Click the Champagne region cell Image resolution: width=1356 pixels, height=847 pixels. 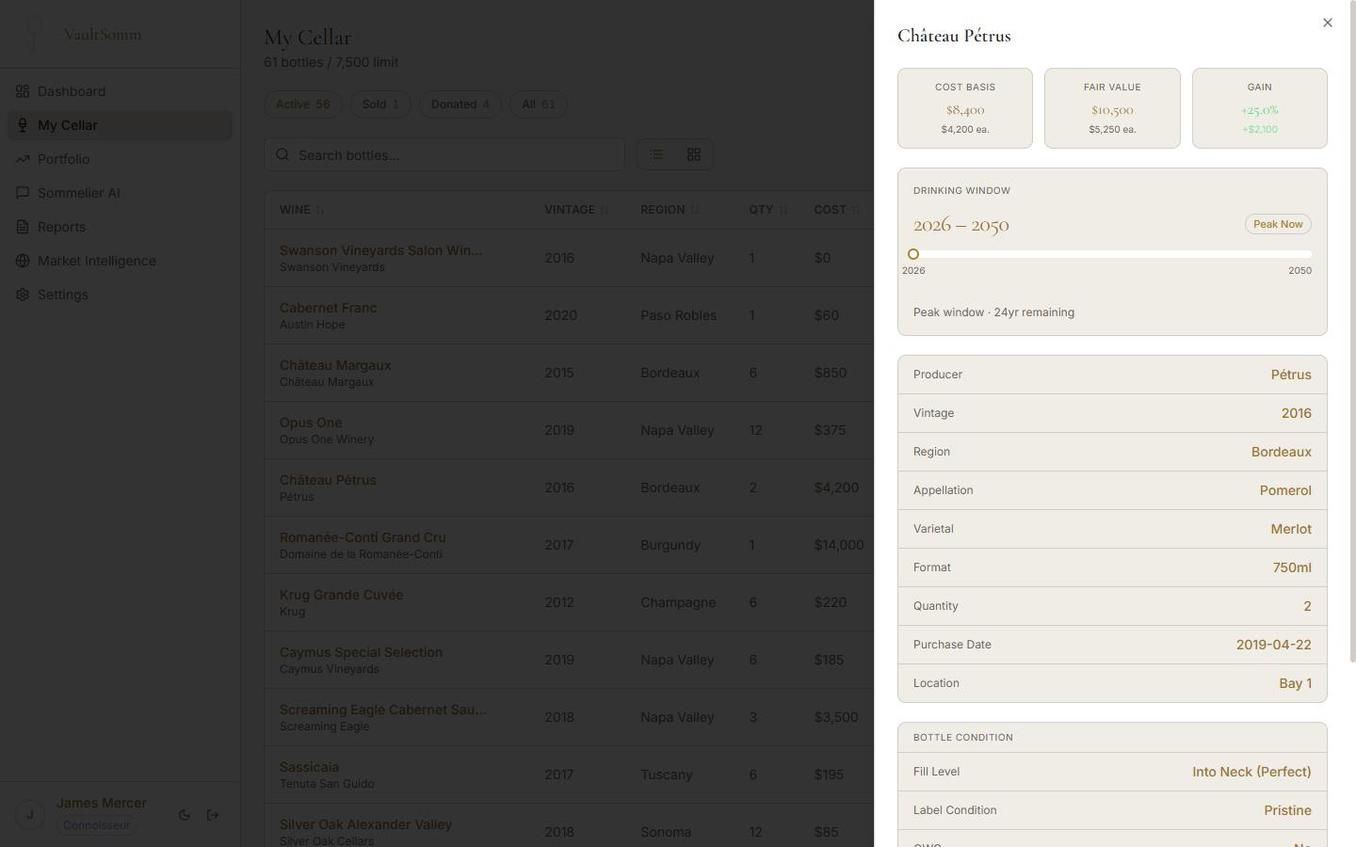pos(678,603)
